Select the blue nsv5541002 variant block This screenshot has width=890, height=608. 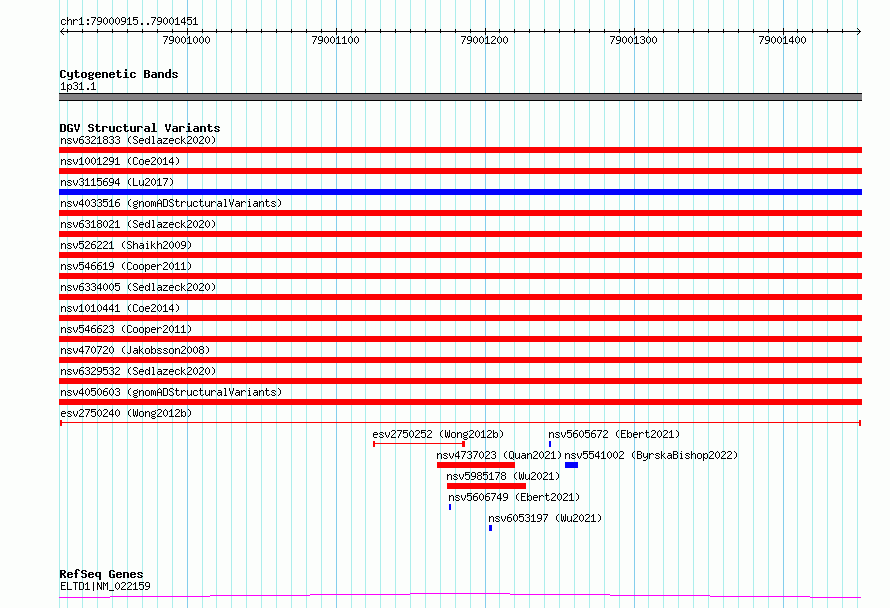(x=572, y=465)
